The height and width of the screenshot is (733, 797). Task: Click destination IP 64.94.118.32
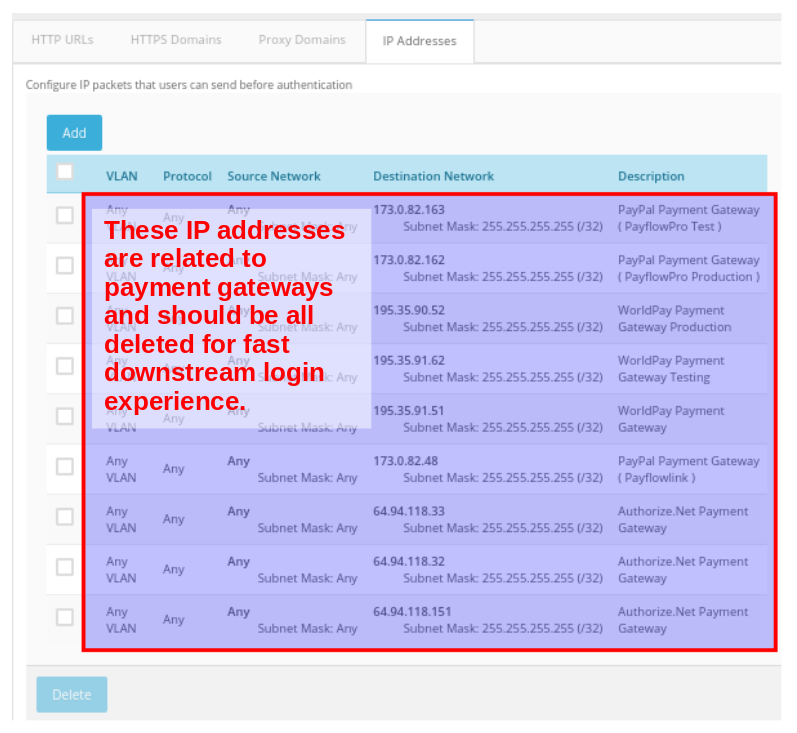[409, 562]
